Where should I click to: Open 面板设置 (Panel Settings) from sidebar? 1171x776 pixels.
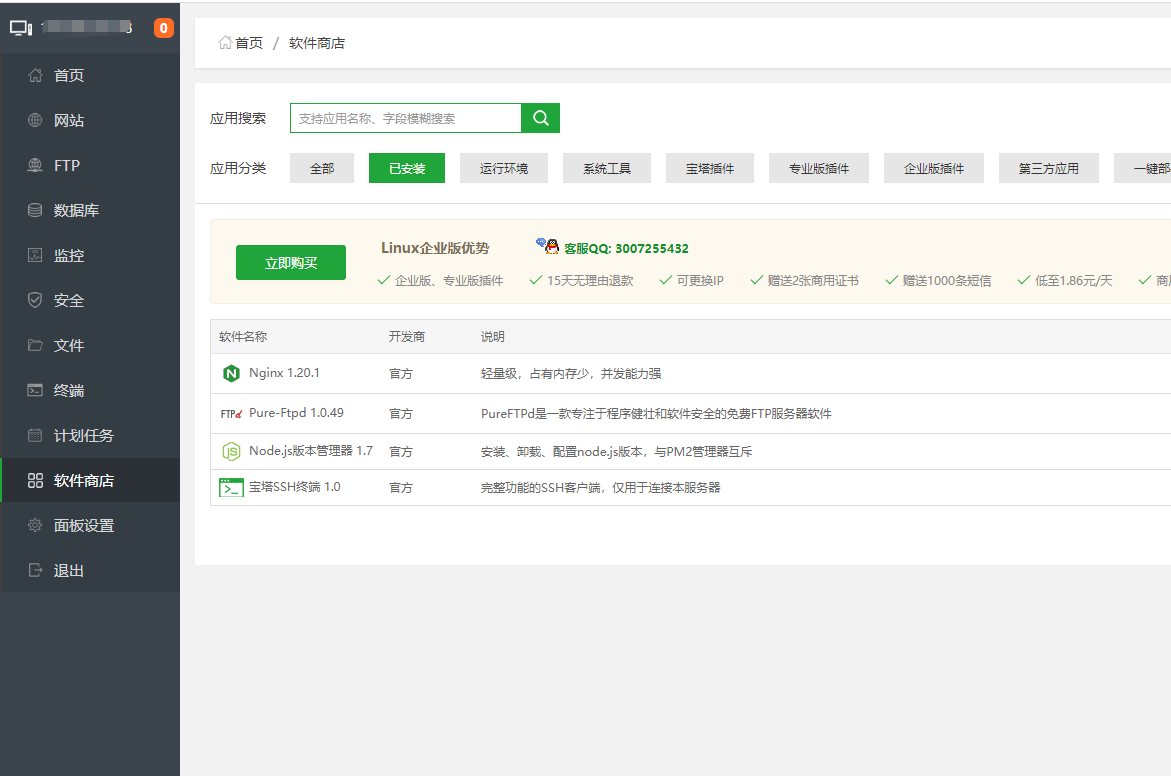coord(70,525)
